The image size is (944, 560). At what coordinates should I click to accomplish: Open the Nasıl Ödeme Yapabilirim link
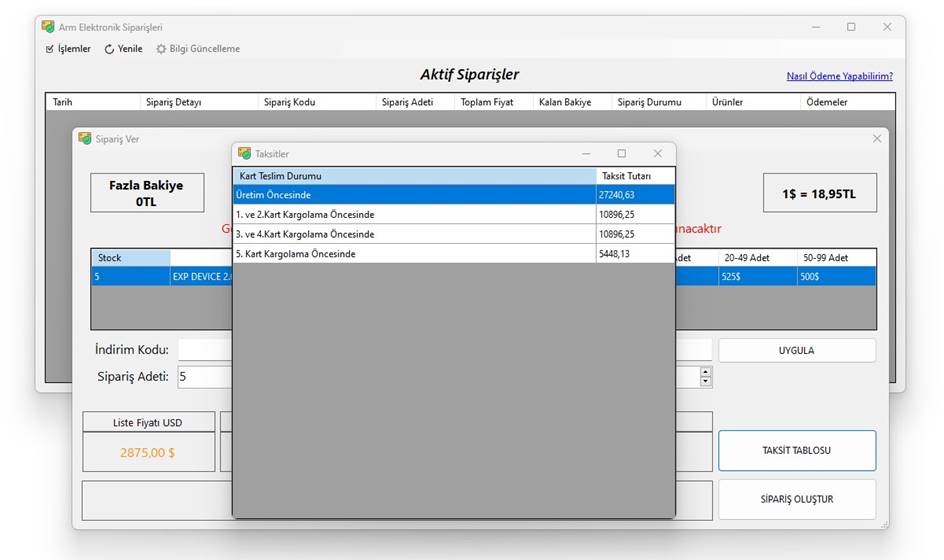839,76
